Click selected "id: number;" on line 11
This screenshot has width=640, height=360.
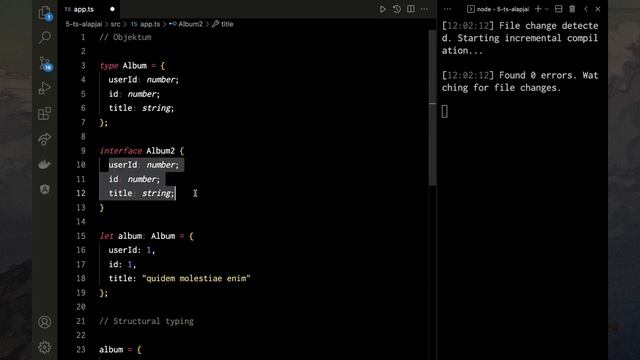(134, 179)
